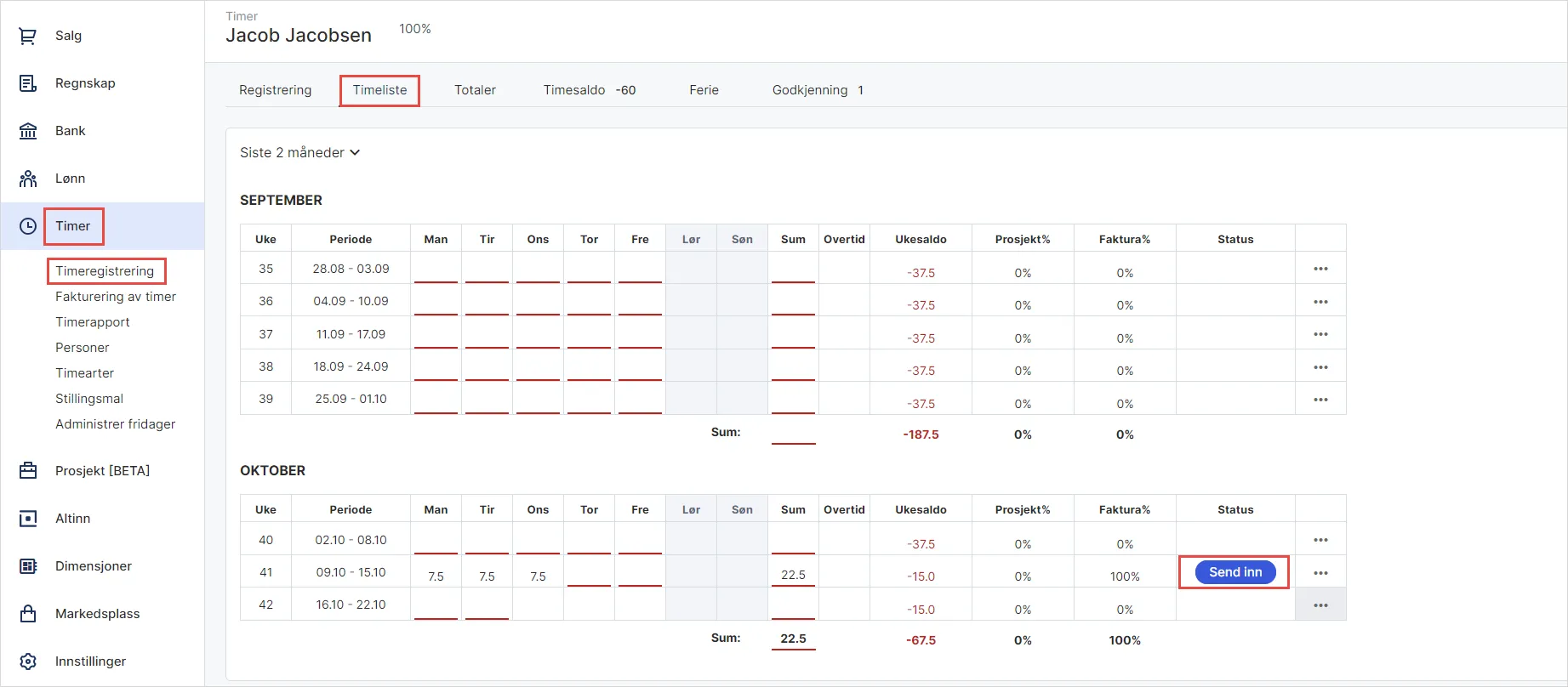Image resolution: width=1568 pixels, height=687 pixels.
Task: Click the Altinn sidebar icon
Action: click(x=28, y=519)
